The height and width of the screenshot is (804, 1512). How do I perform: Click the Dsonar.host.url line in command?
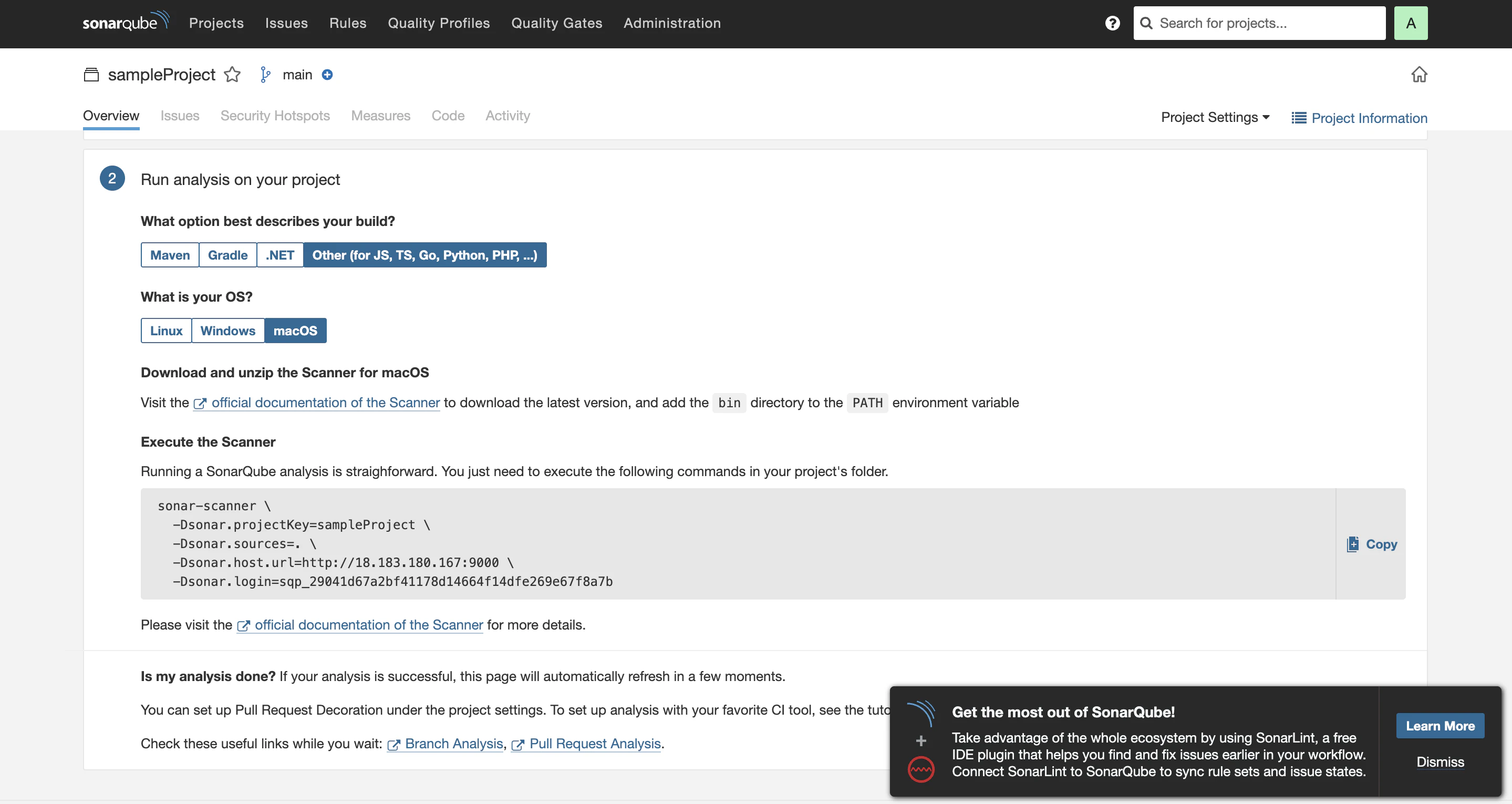344,563
